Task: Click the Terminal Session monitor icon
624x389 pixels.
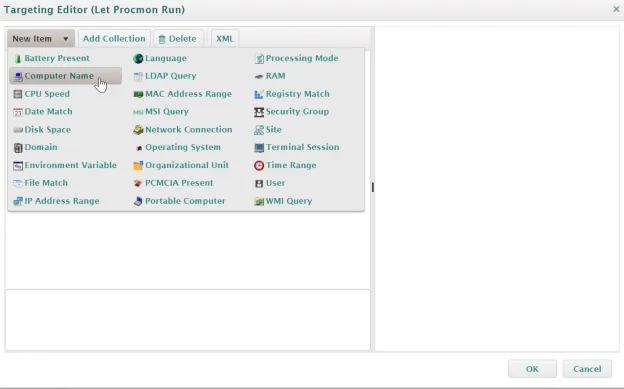Action: [259, 148]
